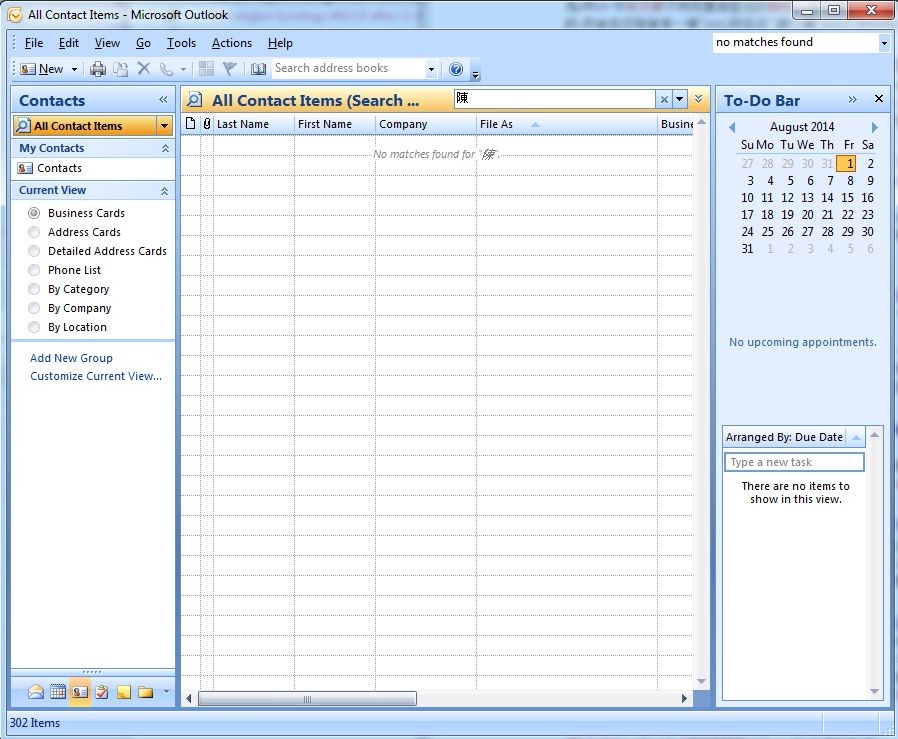Open the Tools menu
This screenshot has height=739, width=898.
(x=181, y=43)
